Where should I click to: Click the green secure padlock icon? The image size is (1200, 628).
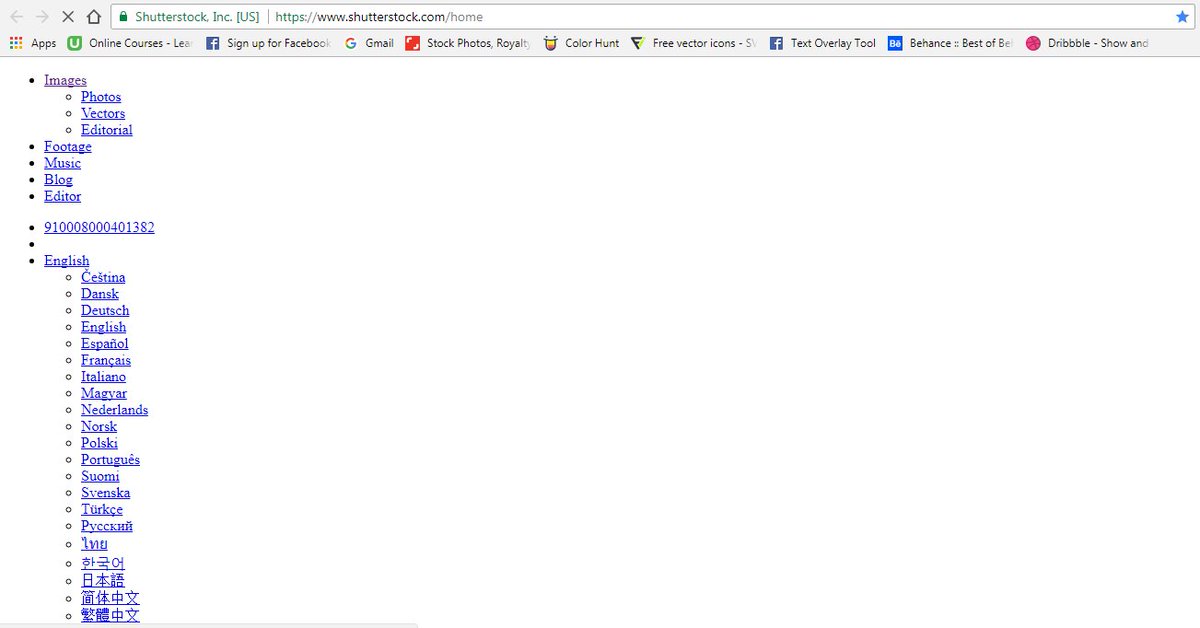(123, 17)
